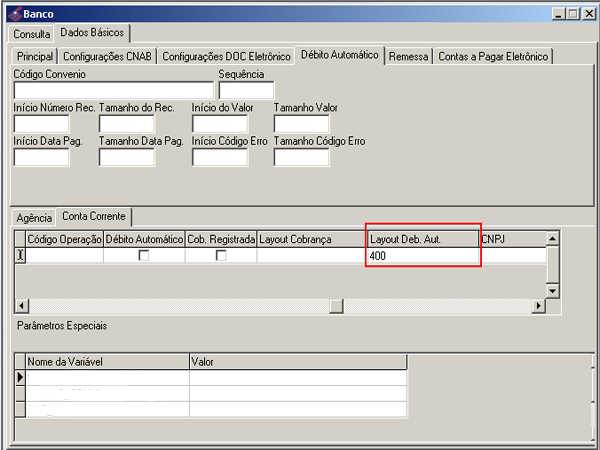
Task: Click the Início Número Rec. field
Action: click(41, 124)
